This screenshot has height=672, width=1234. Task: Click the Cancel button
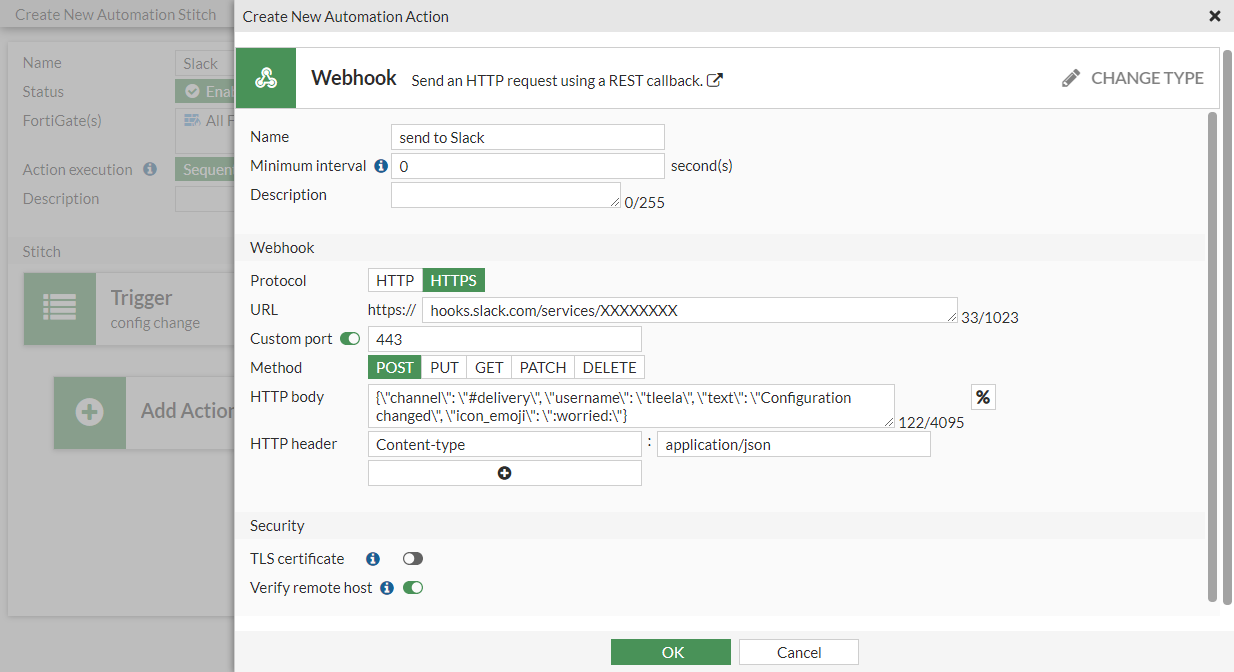[799, 652]
